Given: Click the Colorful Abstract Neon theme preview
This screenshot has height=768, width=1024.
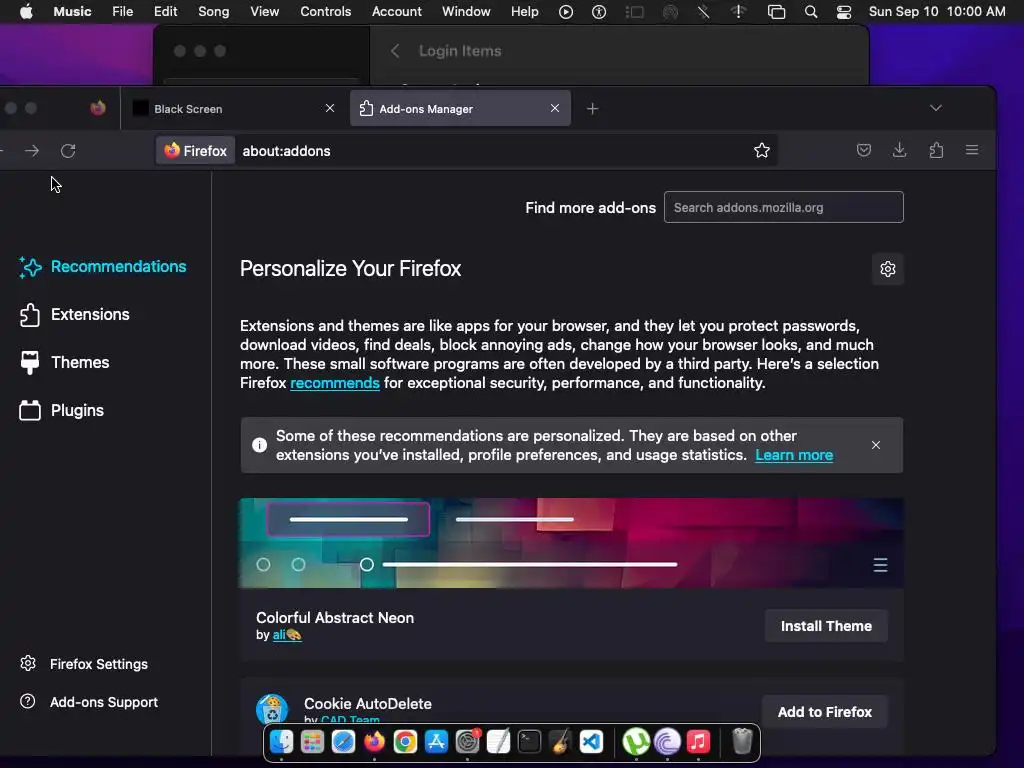Looking at the screenshot, I should (571, 543).
